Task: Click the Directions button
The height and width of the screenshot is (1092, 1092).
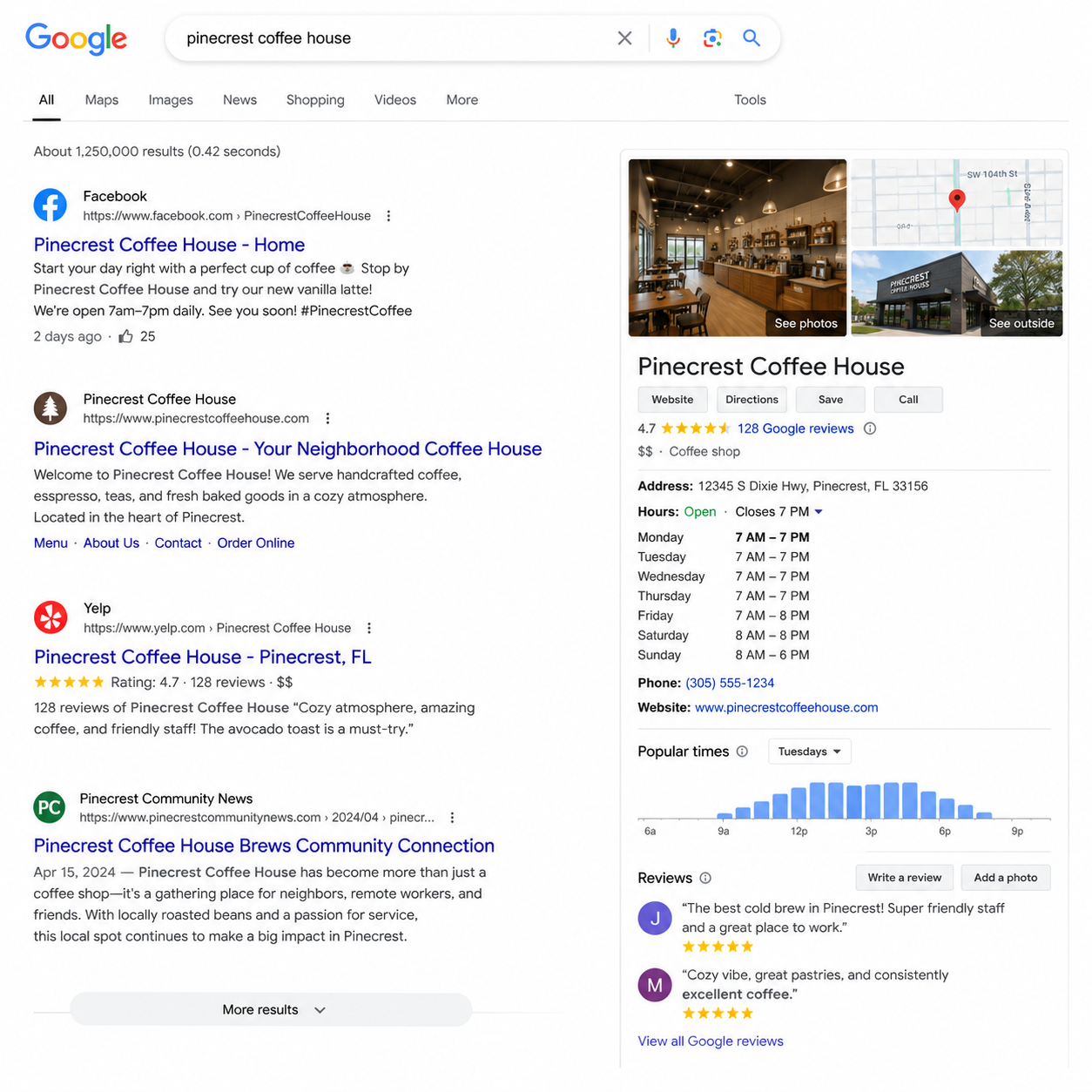Action: [x=752, y=400]
